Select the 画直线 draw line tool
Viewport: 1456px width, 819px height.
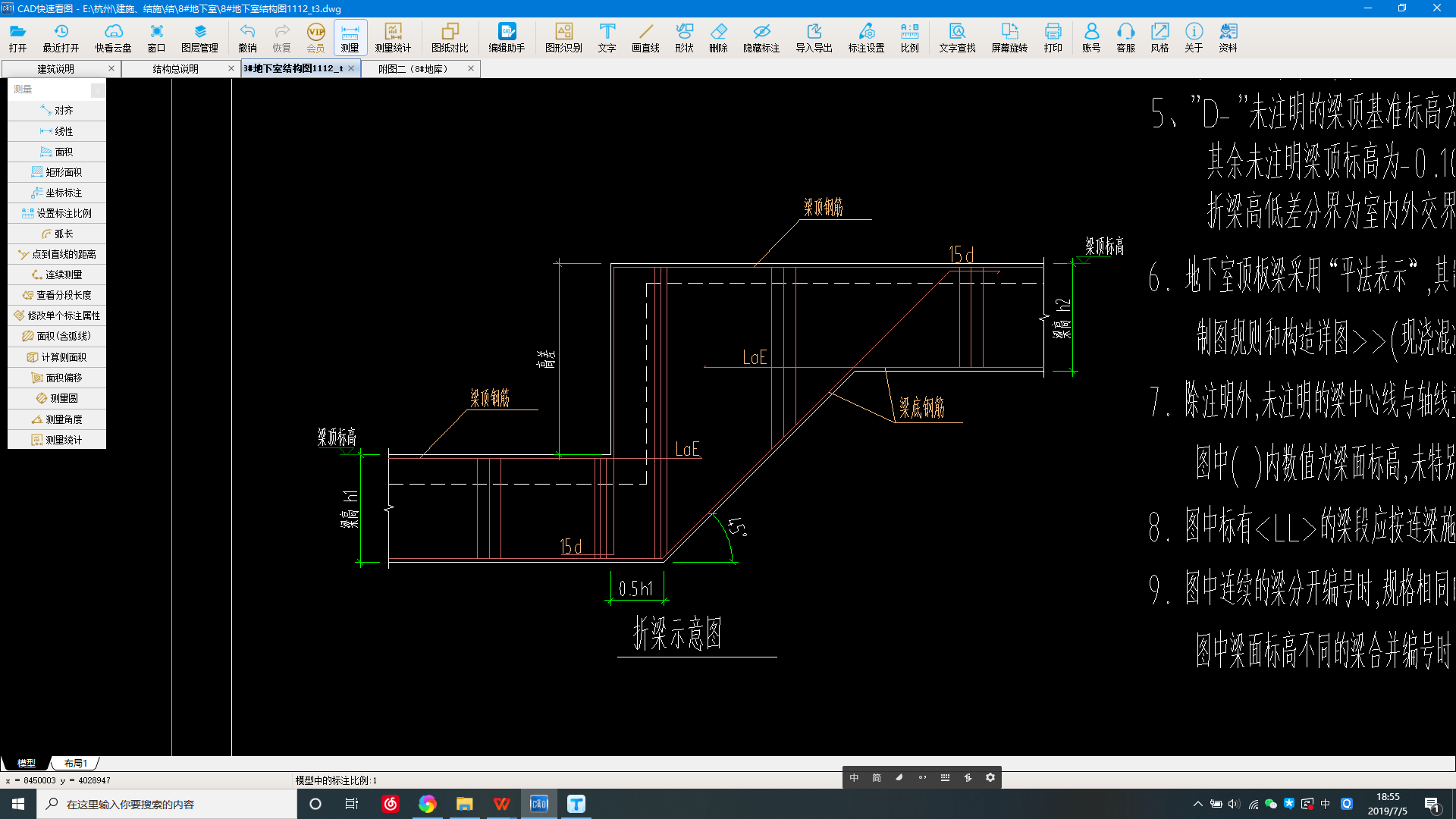645,38
